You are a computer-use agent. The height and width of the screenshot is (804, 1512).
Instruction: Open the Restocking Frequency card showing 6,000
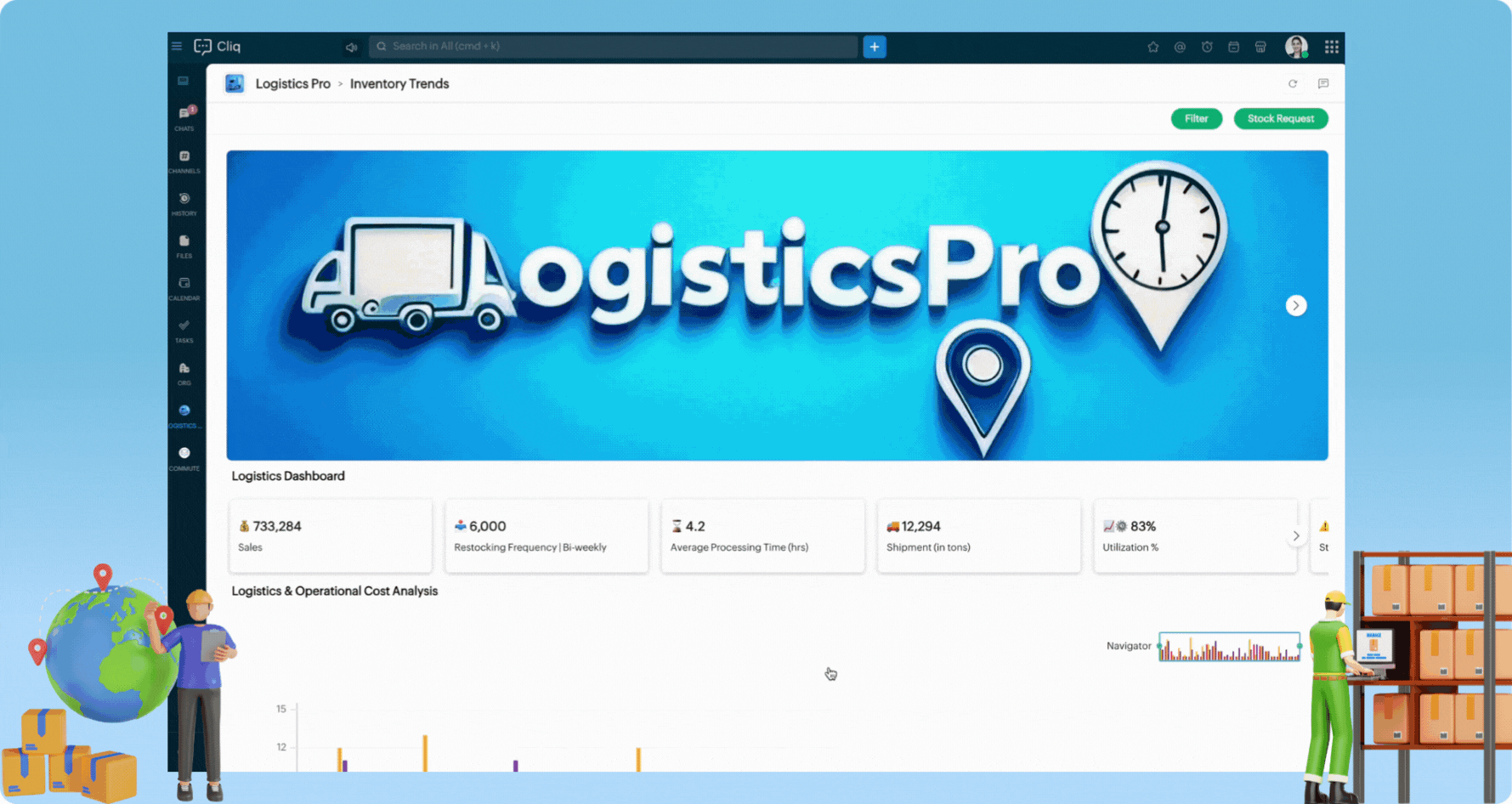(x=546, y=535)
